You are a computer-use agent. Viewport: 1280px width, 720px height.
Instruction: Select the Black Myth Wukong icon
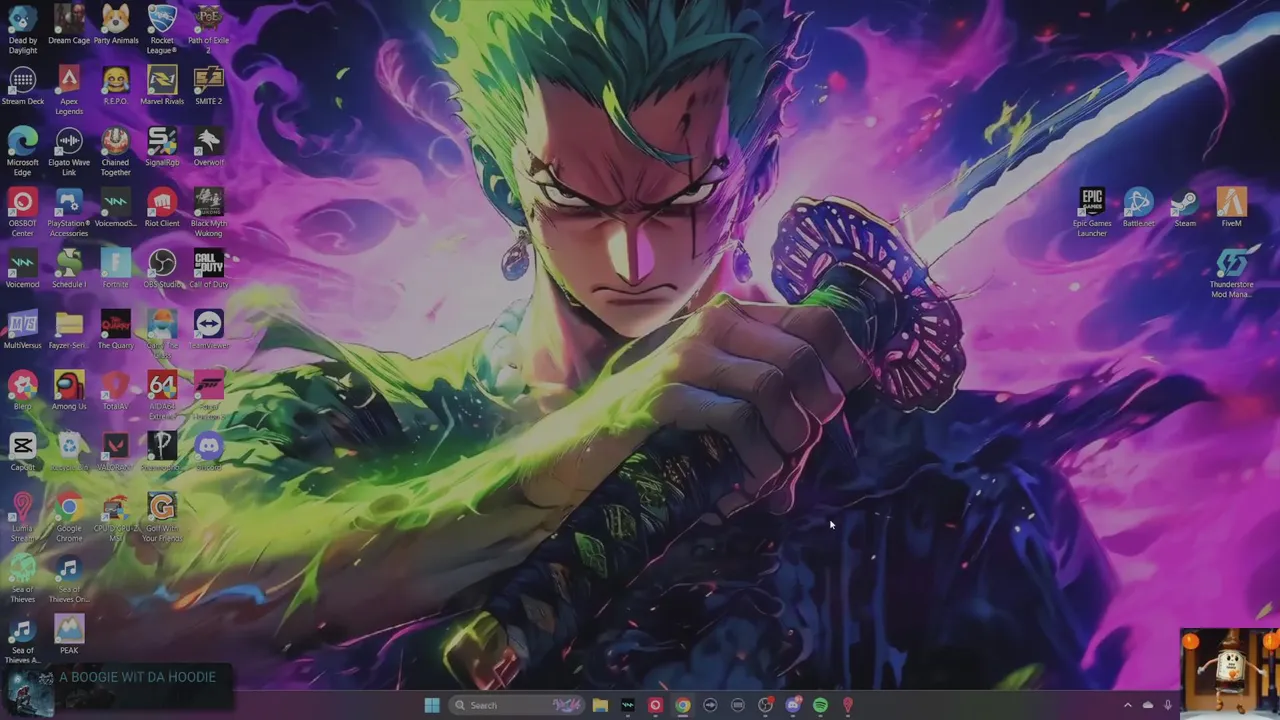tap(208, 202)
